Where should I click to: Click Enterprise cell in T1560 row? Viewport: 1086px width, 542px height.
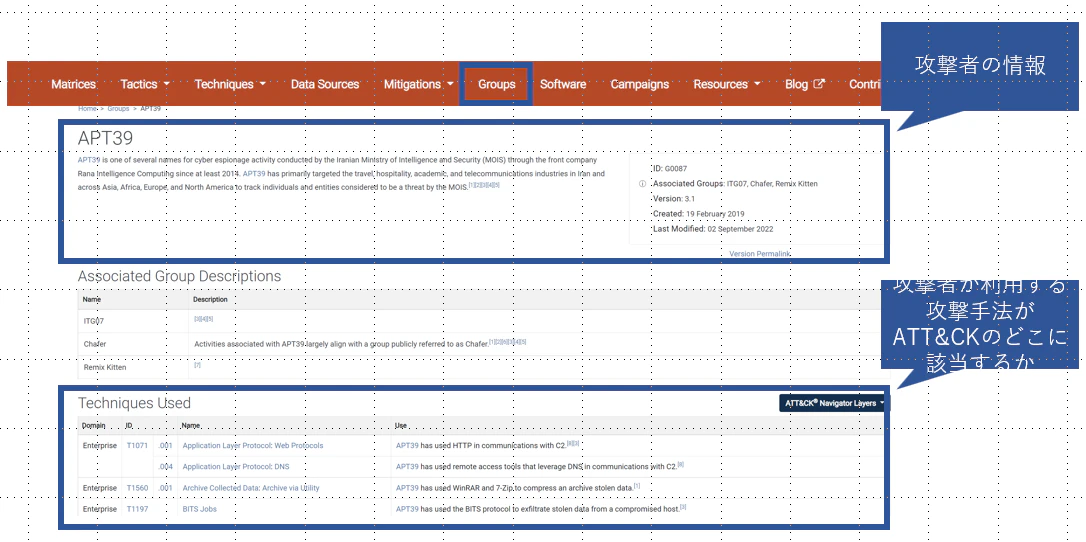click(100, 488)
